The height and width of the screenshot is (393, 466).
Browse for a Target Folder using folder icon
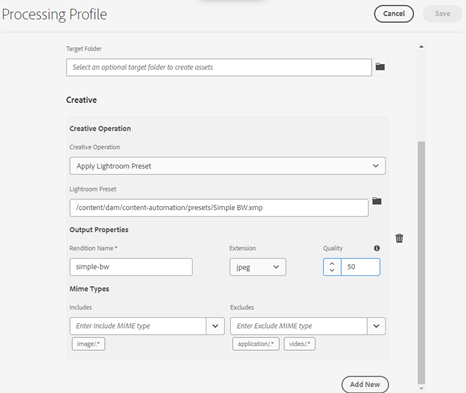[380, 67]
